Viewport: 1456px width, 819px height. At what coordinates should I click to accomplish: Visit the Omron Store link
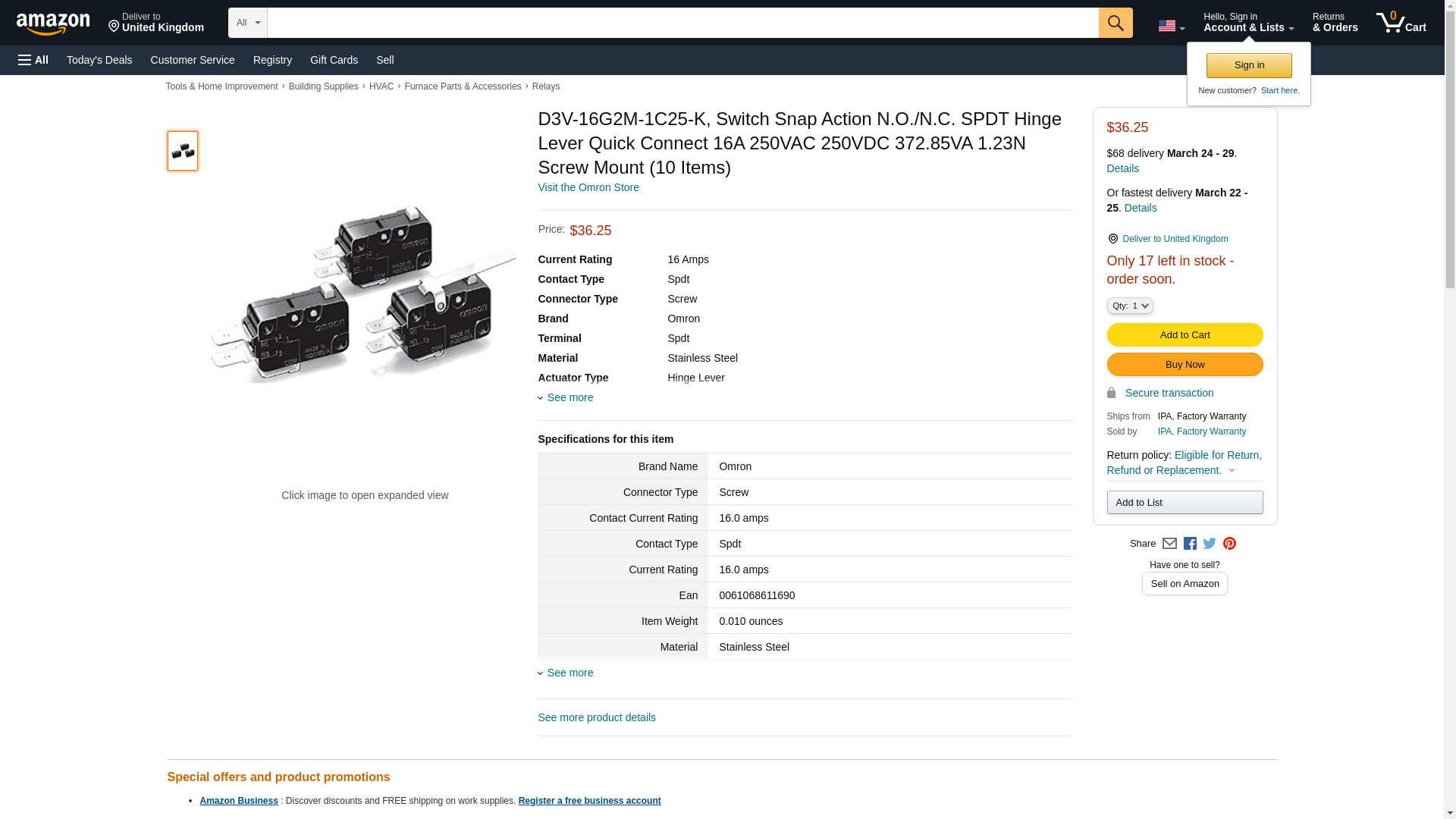pos(588,187)
